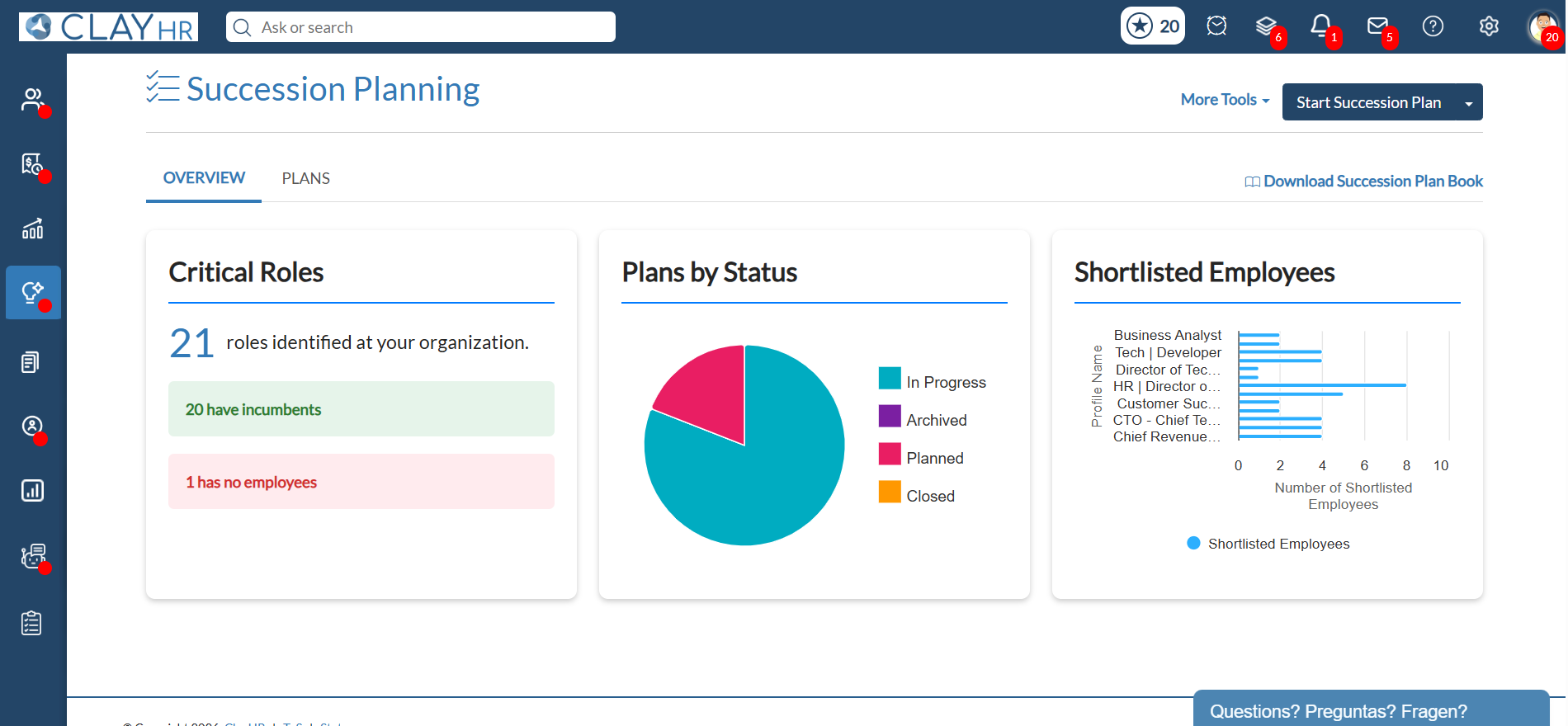Open the analytics chart icon in sidebar

[32, 229]
